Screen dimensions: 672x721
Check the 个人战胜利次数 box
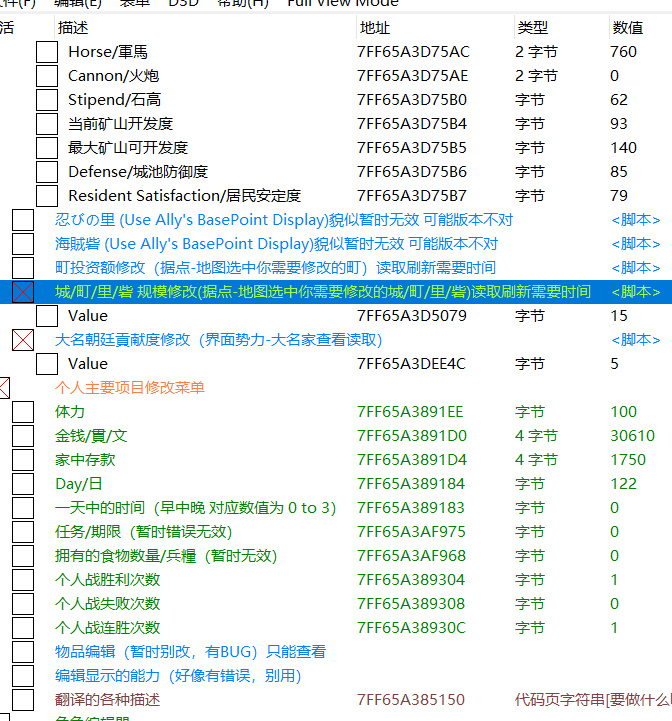(x=23, y=580)
